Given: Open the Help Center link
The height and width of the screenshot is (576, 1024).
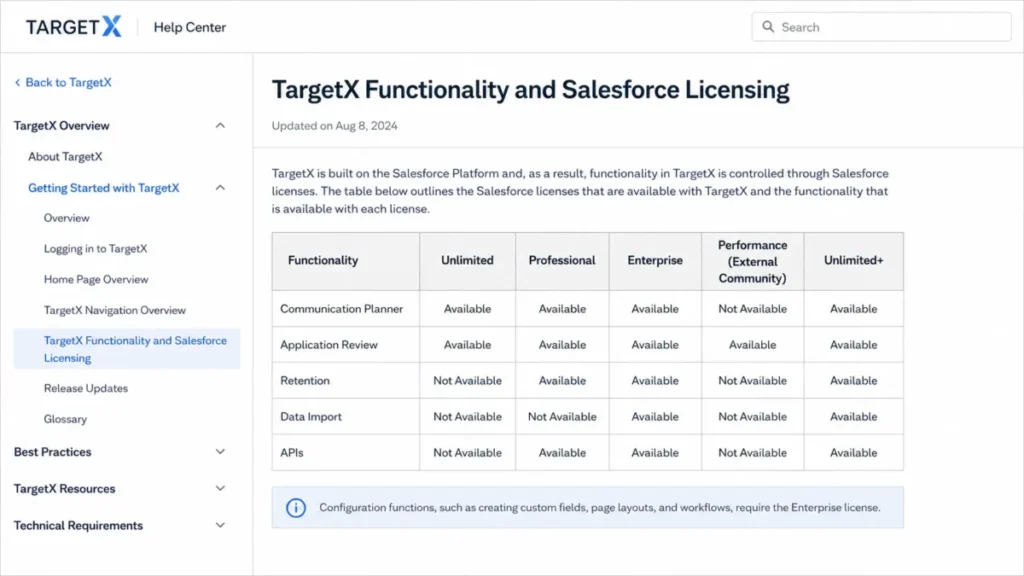Looking at the screenshot, I should [189, 27].
